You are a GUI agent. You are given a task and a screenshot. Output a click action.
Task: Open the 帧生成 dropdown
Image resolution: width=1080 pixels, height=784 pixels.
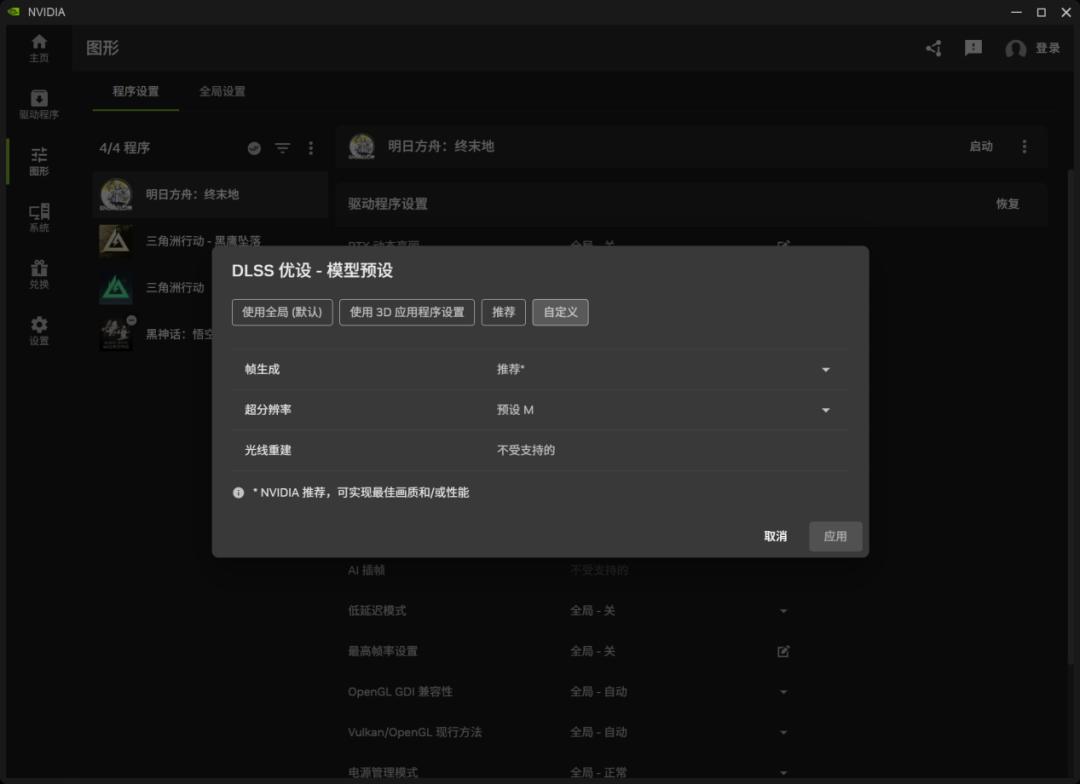tap(826, 370)
